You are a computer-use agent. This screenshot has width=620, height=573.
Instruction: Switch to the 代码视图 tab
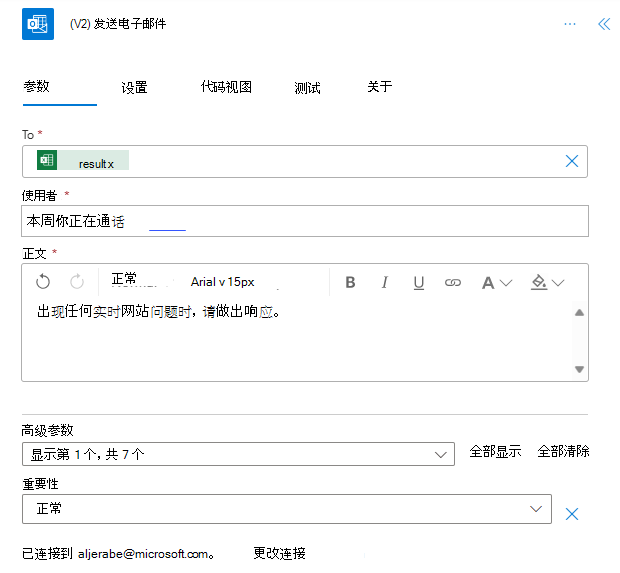(226, 87)
